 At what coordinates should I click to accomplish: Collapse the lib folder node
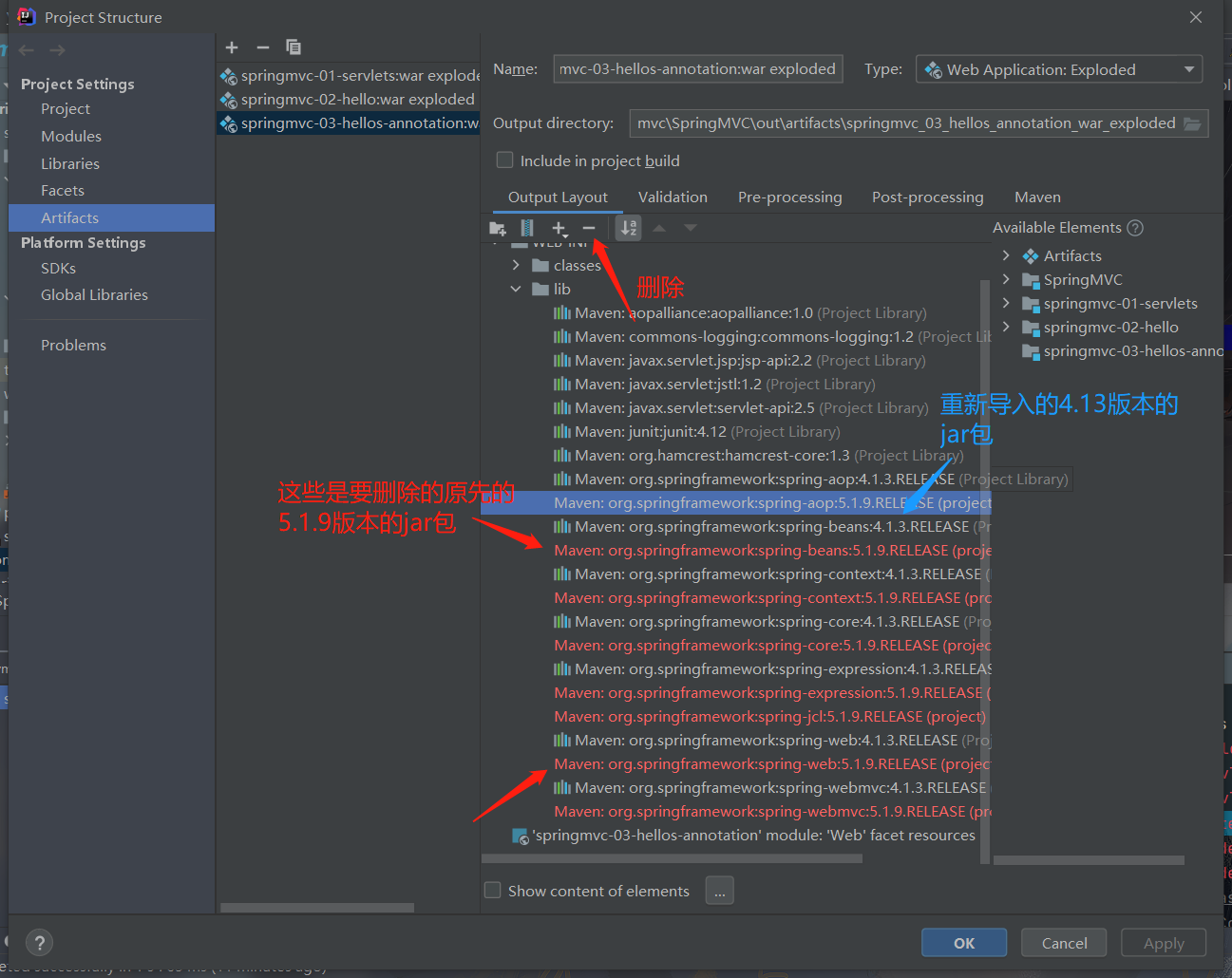[x=516, y=290]
